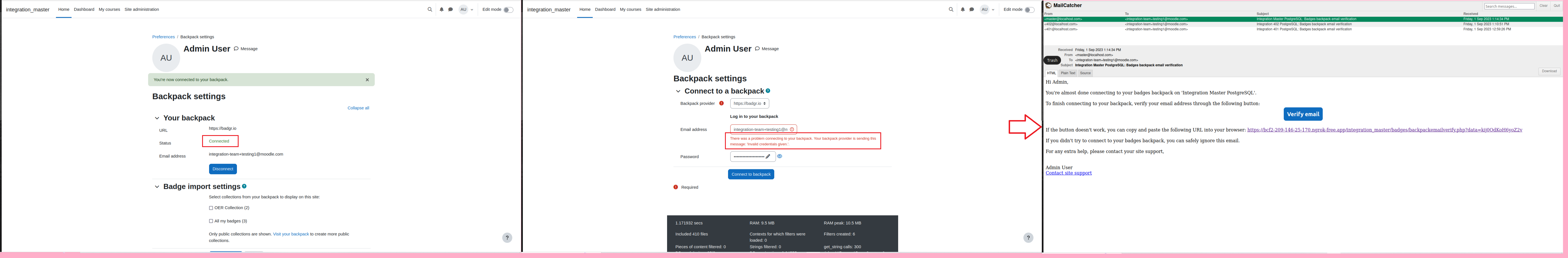Collapse the Your backpack section
1568x258 pixels.
click(x=157, y=118)
